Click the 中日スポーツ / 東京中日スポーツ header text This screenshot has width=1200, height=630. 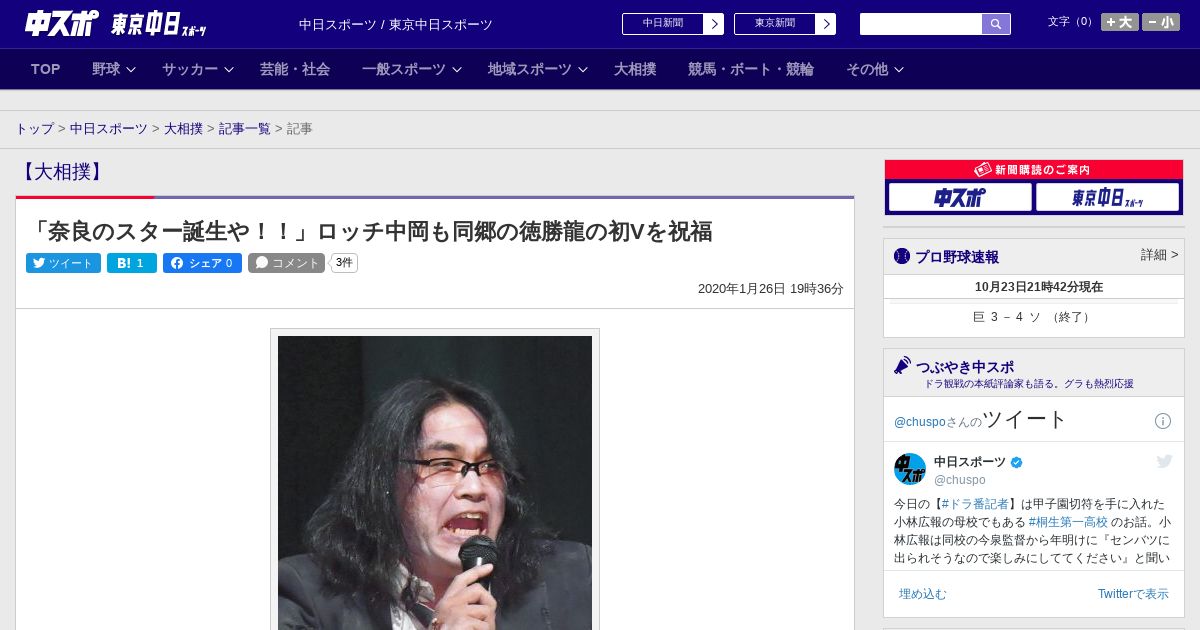coord(396,24)
